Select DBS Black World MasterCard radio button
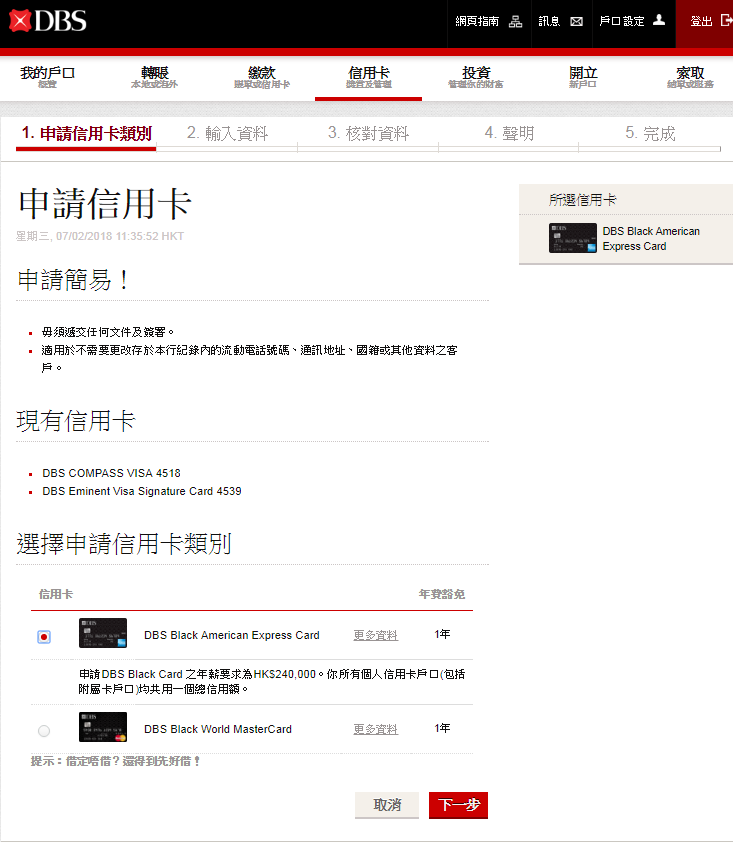This screenshot has width=733, height=842. point(44,731)
